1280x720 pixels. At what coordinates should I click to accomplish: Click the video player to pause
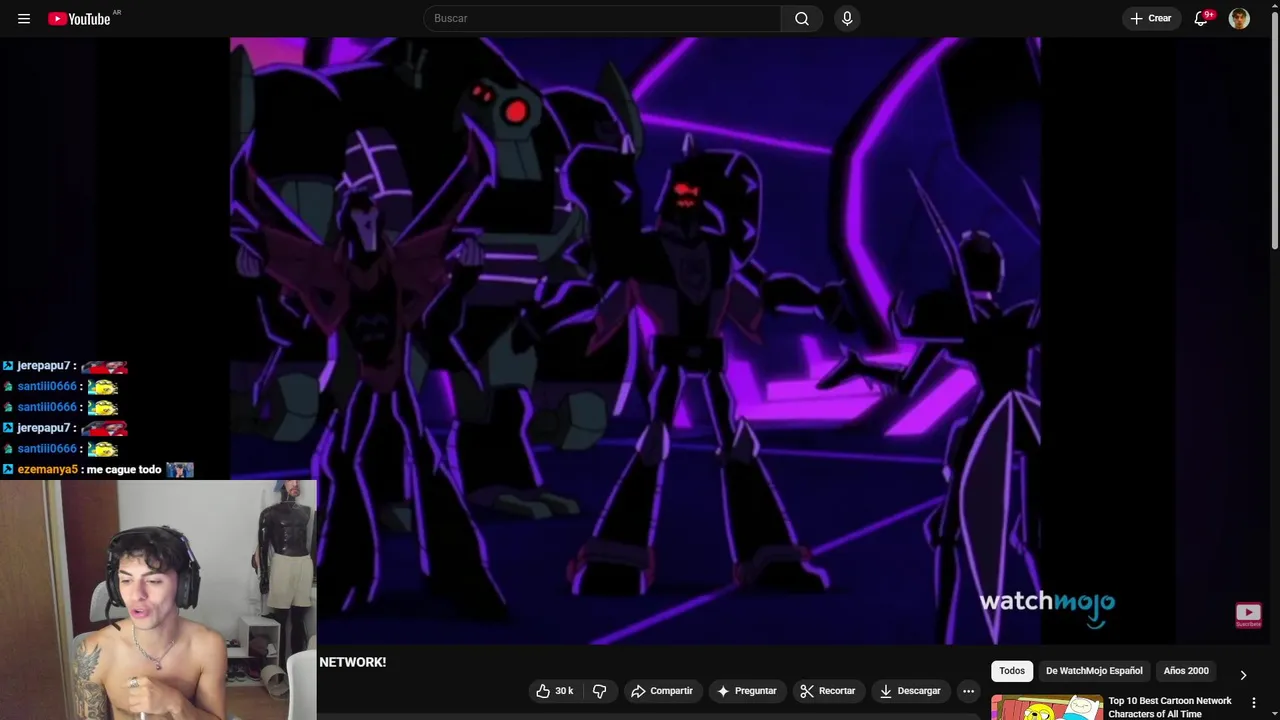pos(635,341)
